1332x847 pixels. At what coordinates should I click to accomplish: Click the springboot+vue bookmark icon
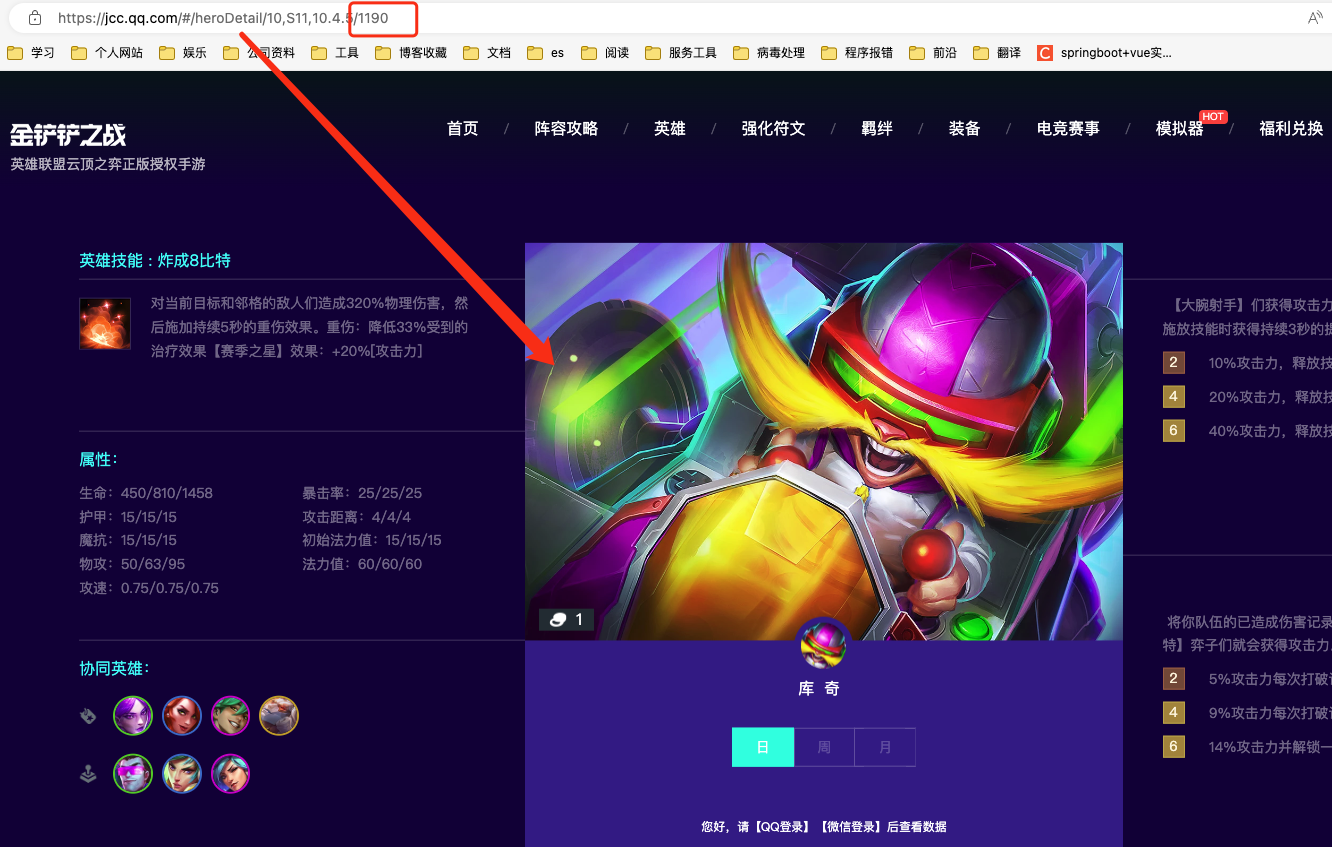1045,53
